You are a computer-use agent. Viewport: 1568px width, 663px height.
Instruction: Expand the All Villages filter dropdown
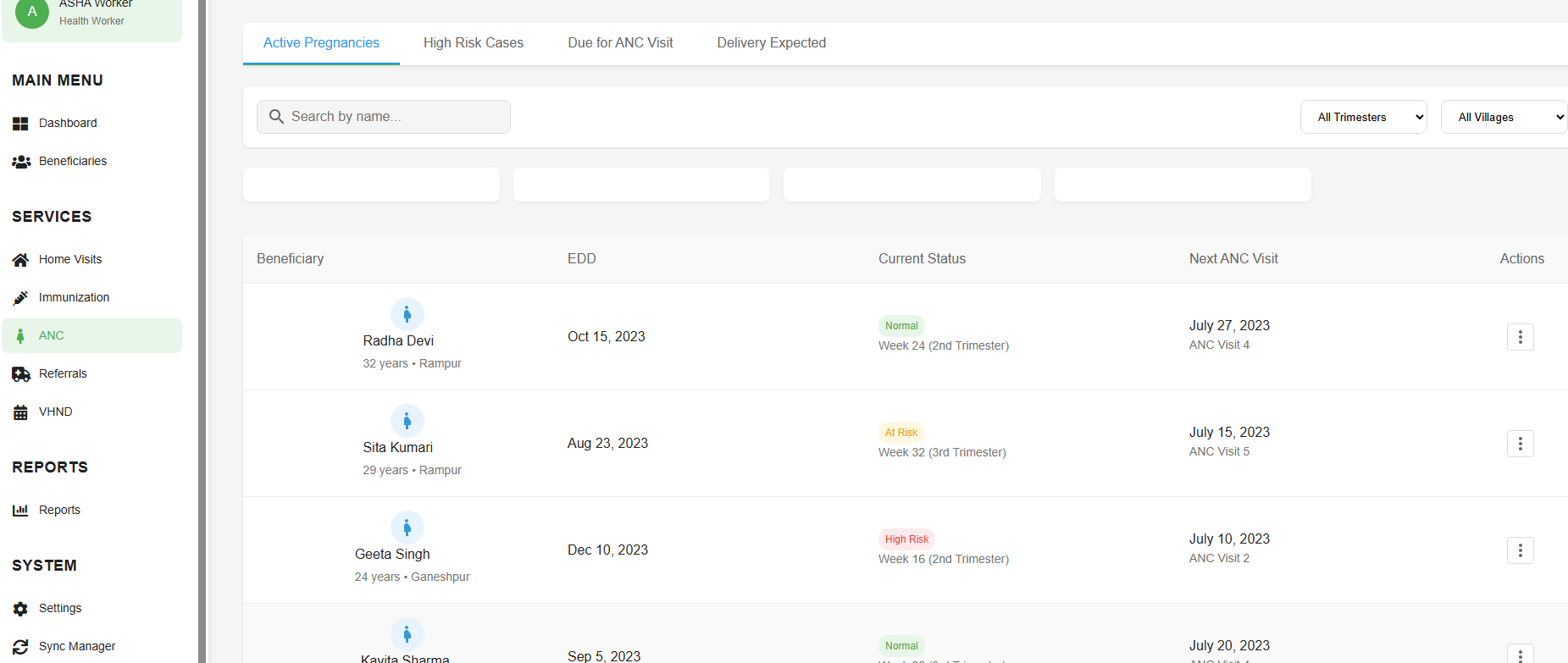(x=1504, y=117)
